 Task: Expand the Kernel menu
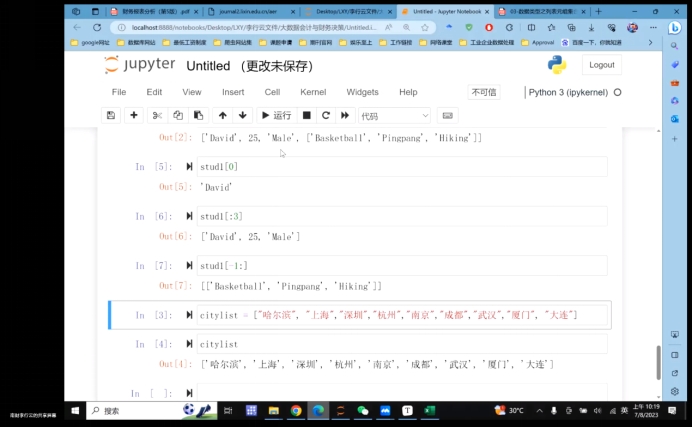(313, 92)
